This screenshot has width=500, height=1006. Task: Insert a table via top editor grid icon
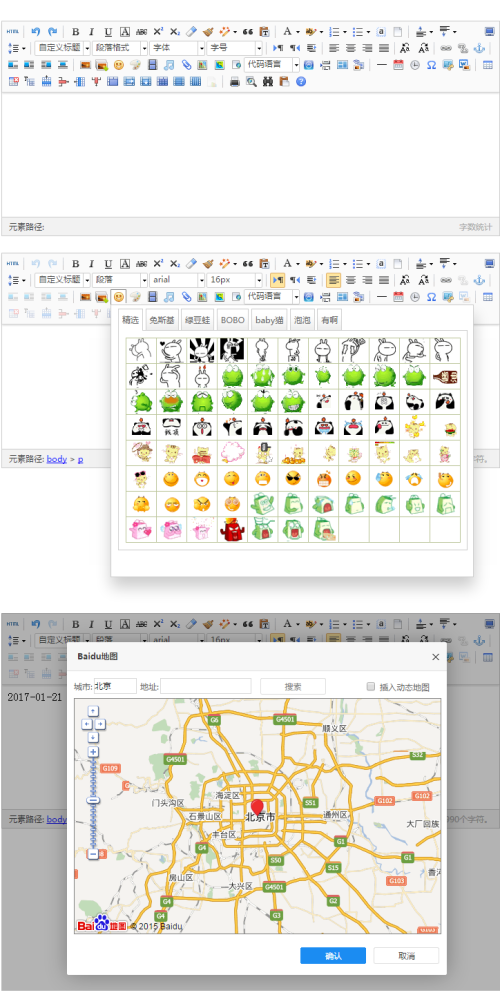[488, 65]
